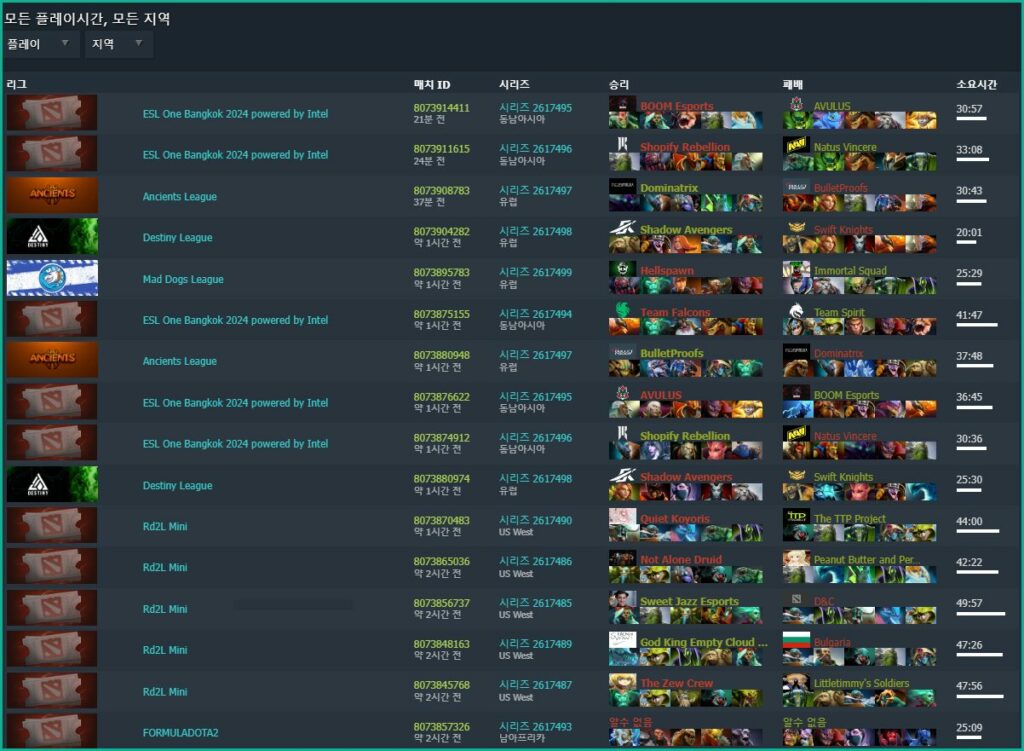Open match ID 8073895783
The image size is (1024, 751).
tap(441, 272)
